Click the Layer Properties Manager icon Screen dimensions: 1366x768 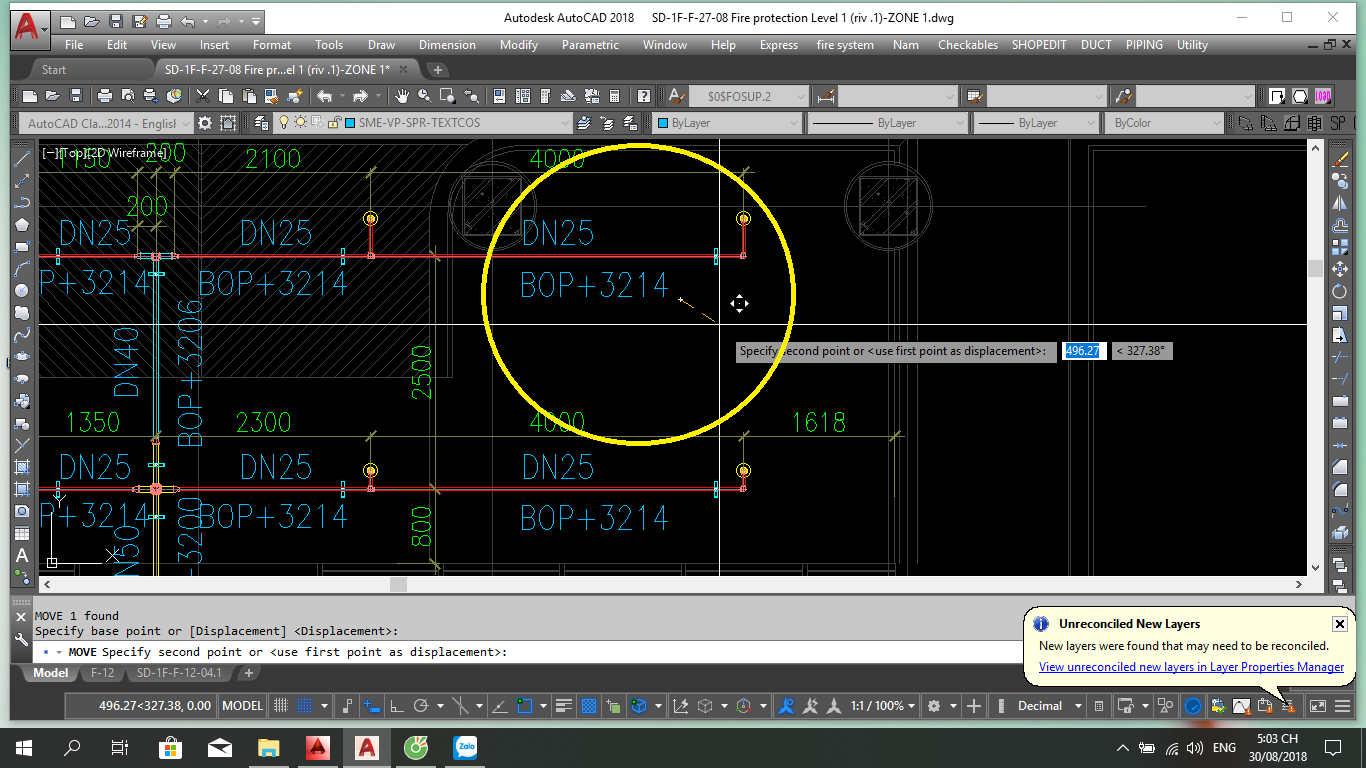pyautogui.click(x=262, y=123)
